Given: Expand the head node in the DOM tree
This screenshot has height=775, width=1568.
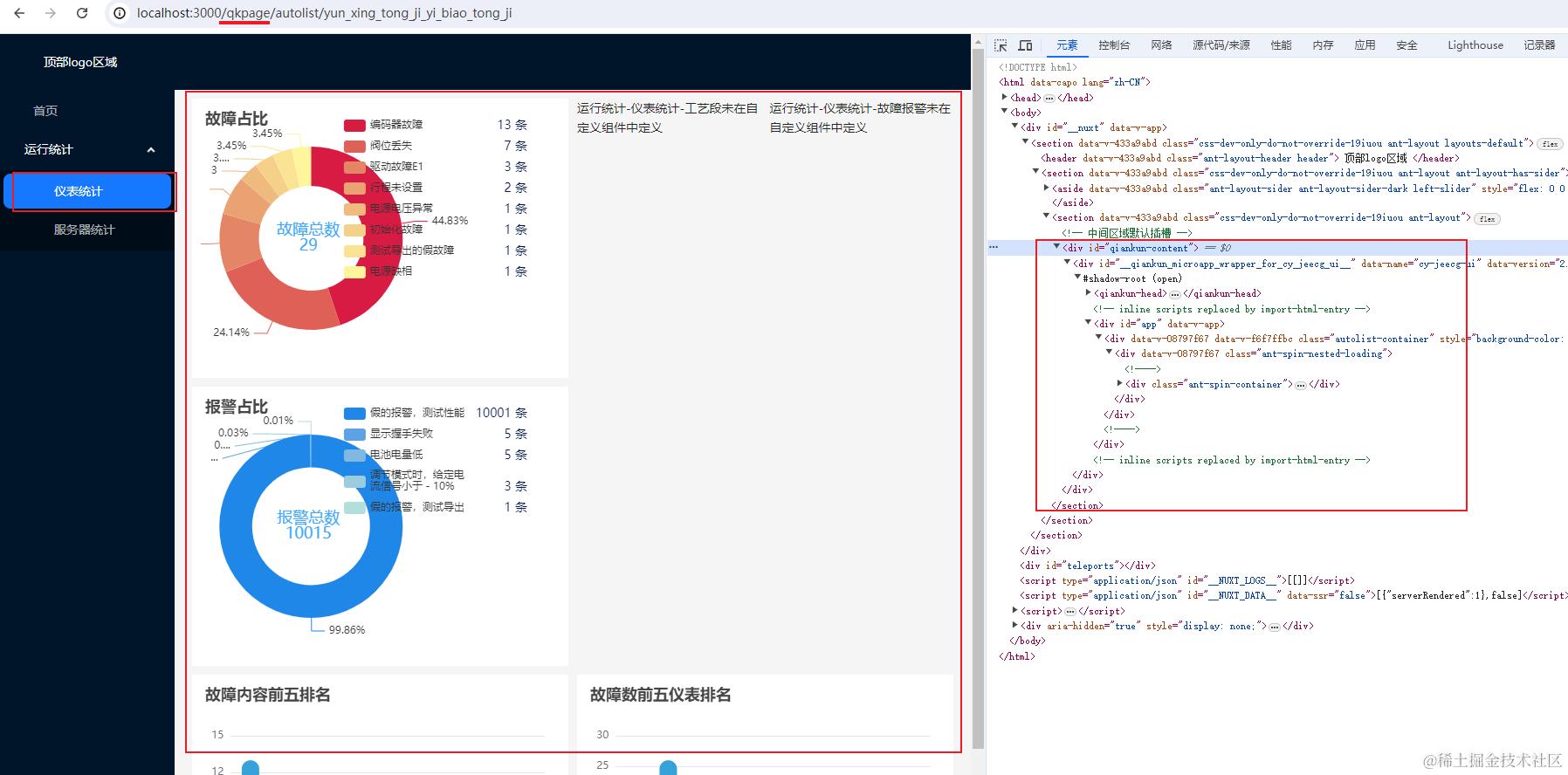Looking at the screenshot, I should (1005, 98).
